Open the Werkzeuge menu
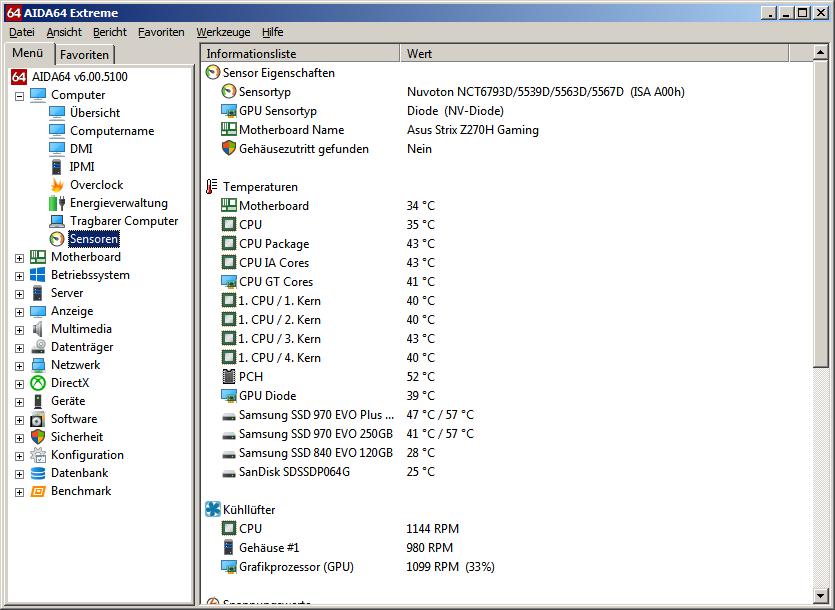 point(223,32)
